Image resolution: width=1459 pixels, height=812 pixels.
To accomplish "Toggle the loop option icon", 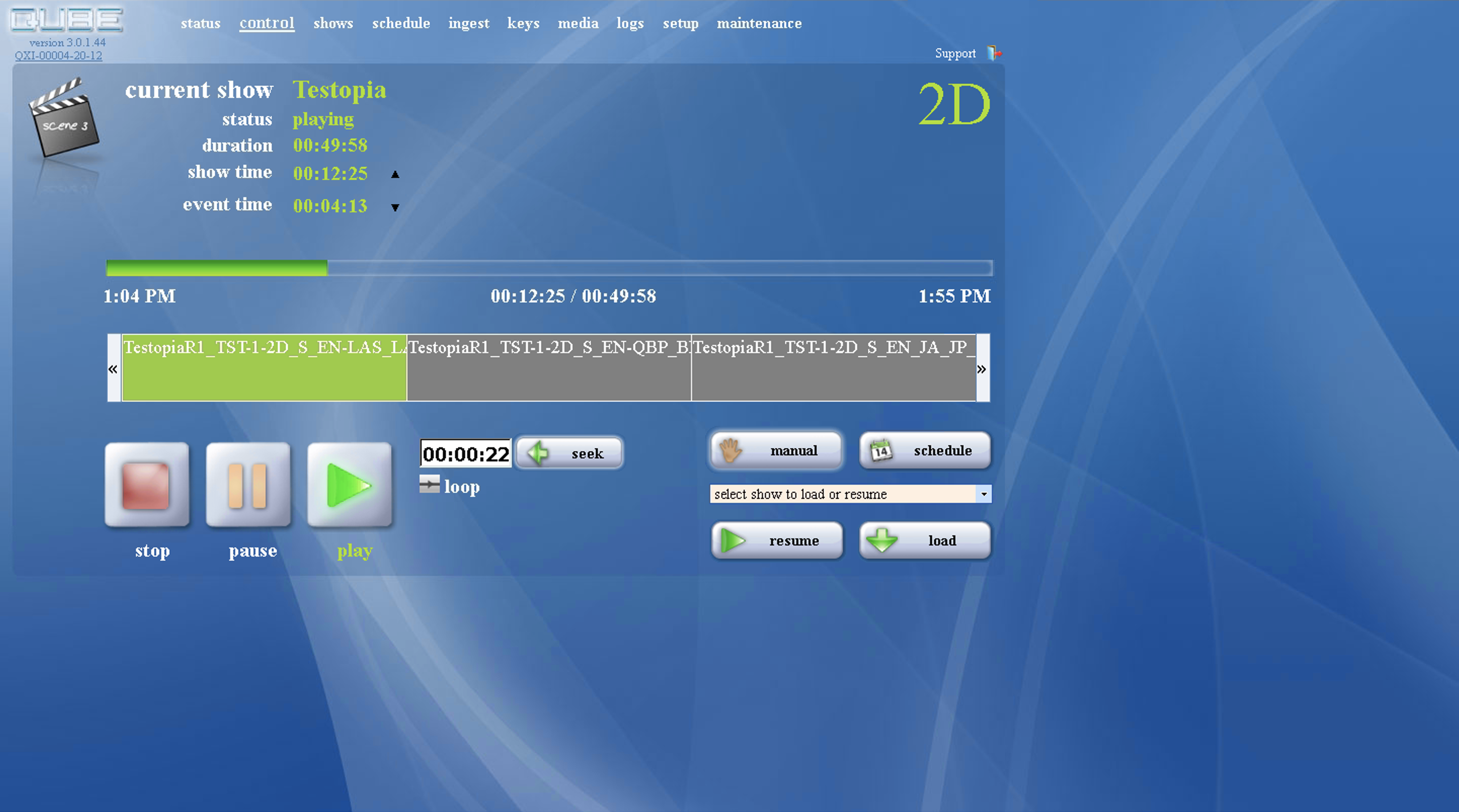I will pos(429,484).
